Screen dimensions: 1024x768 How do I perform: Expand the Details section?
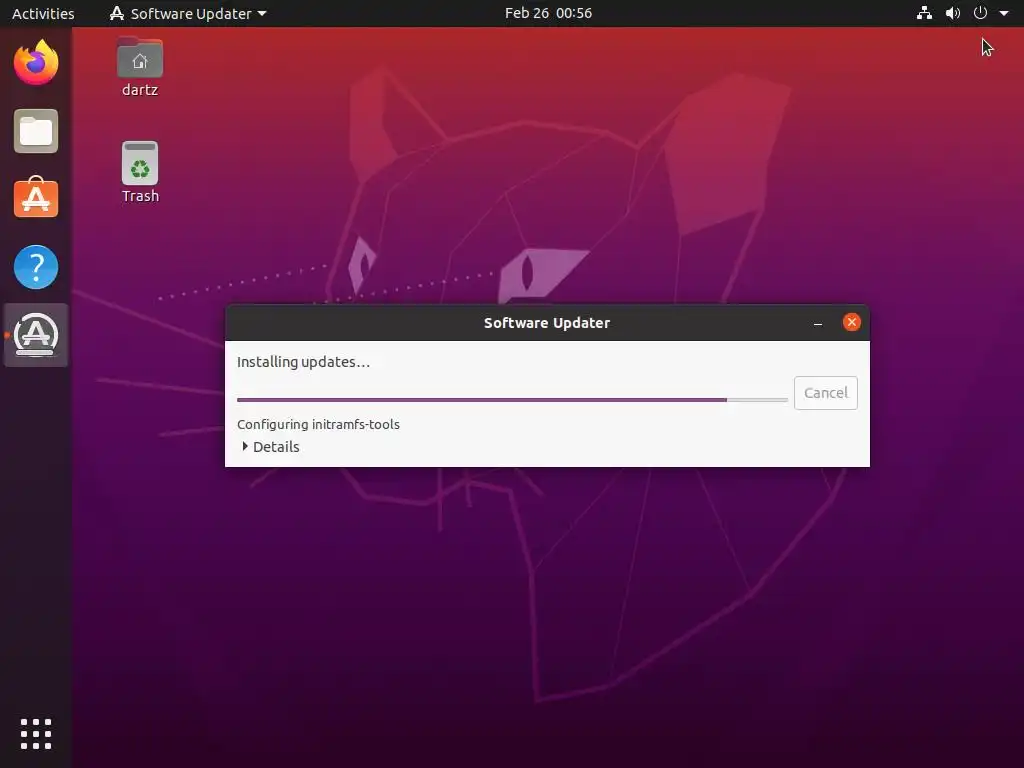tap(270, 447)
